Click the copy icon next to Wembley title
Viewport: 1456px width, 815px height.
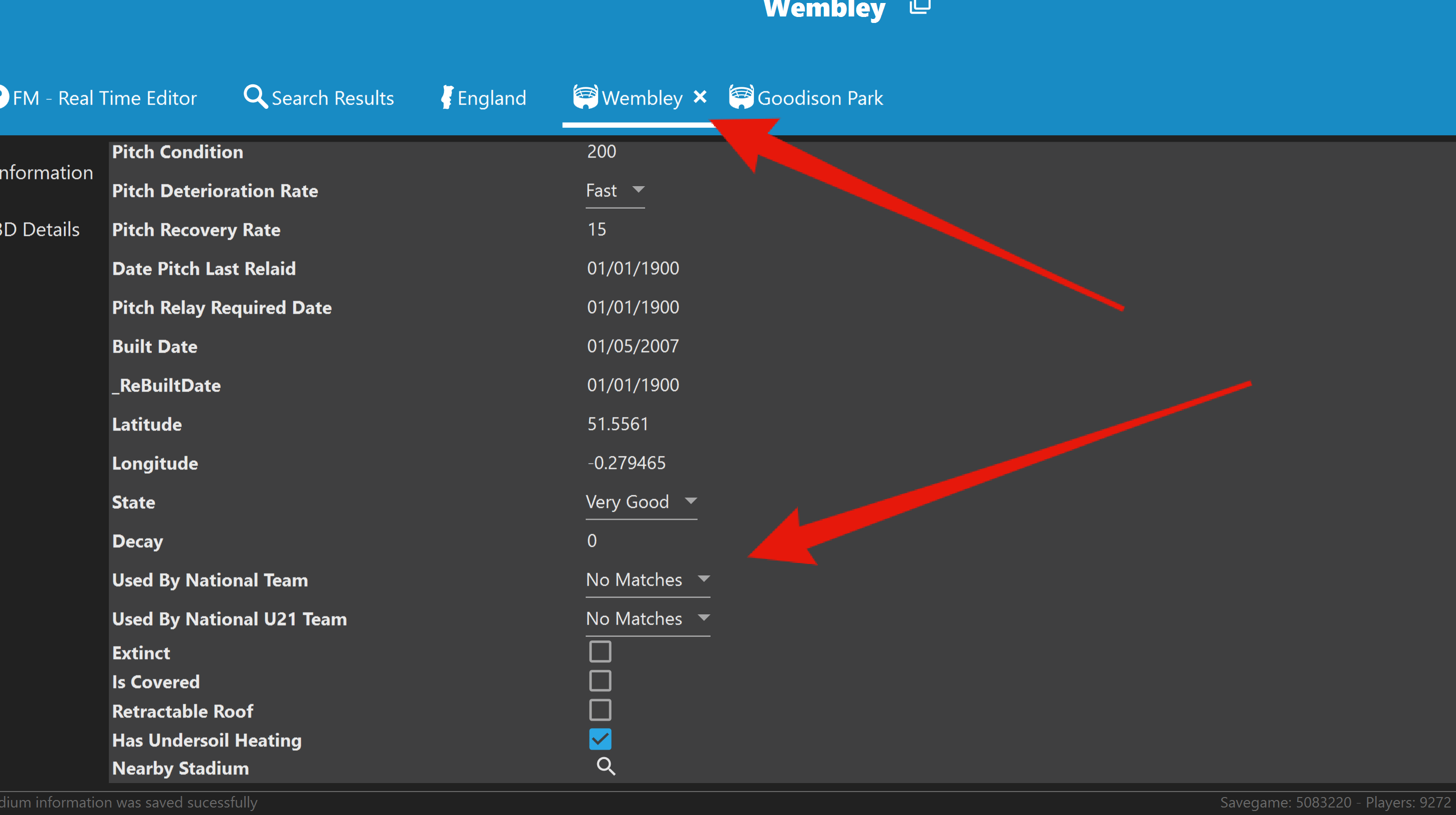coord(920,7)
